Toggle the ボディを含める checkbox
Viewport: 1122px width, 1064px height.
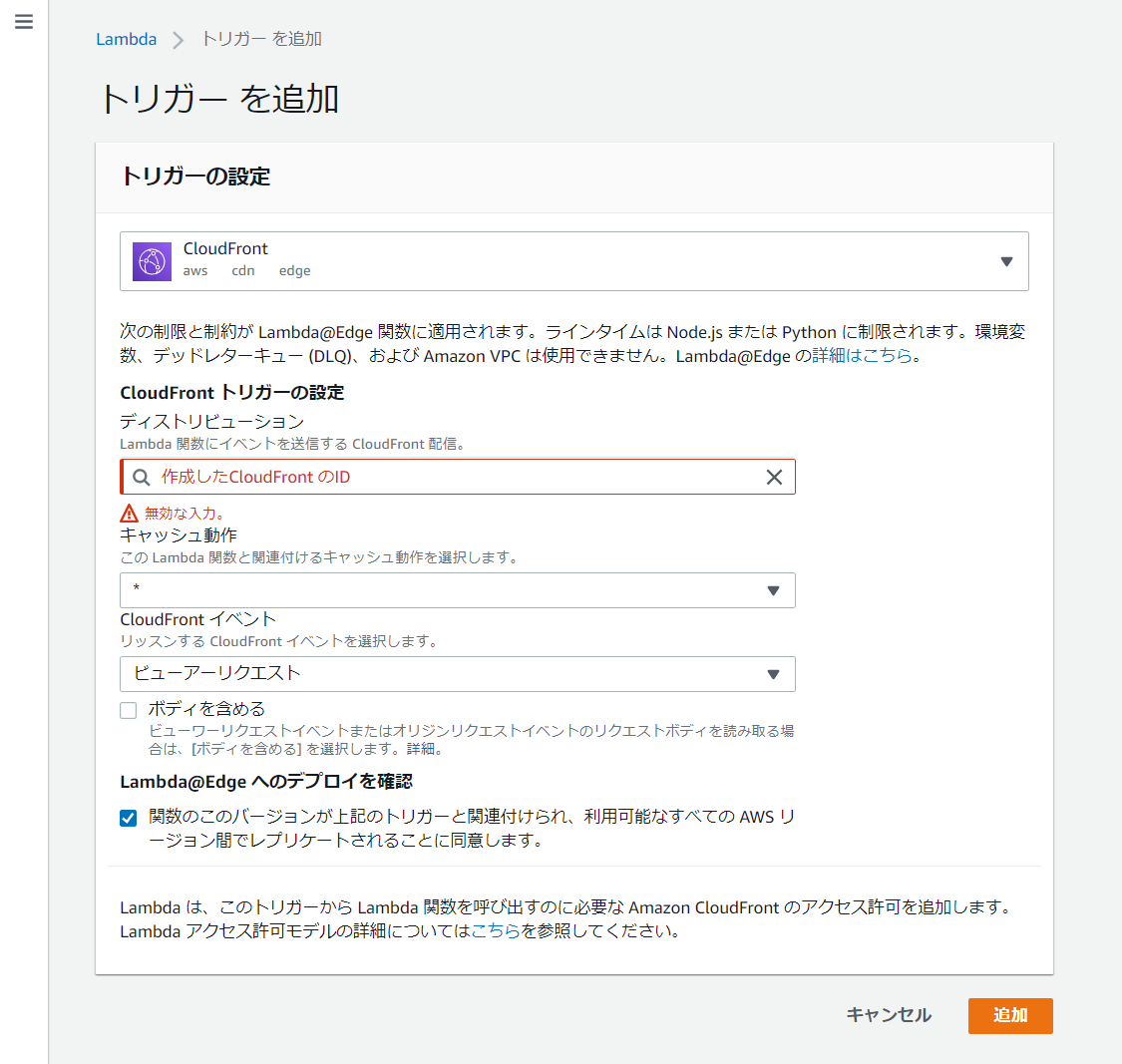[129, 710]
